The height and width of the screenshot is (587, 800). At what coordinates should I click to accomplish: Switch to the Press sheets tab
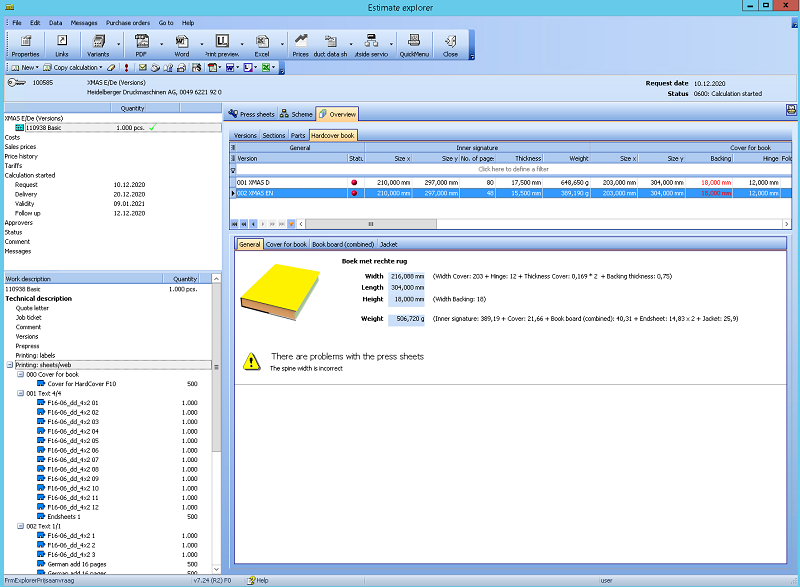click(252, 114)
